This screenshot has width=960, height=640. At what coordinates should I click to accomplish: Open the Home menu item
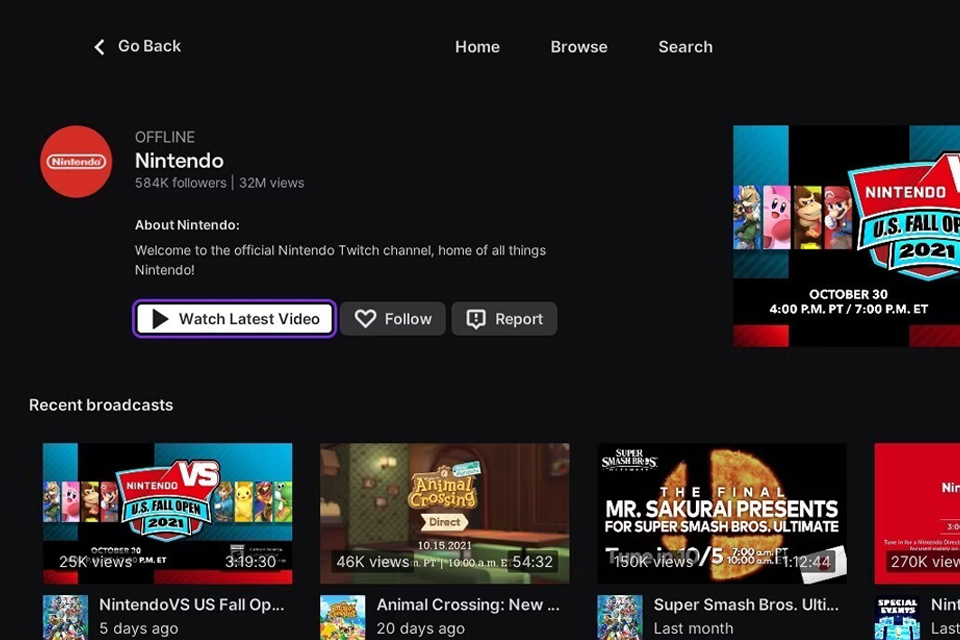click(477, 47)
